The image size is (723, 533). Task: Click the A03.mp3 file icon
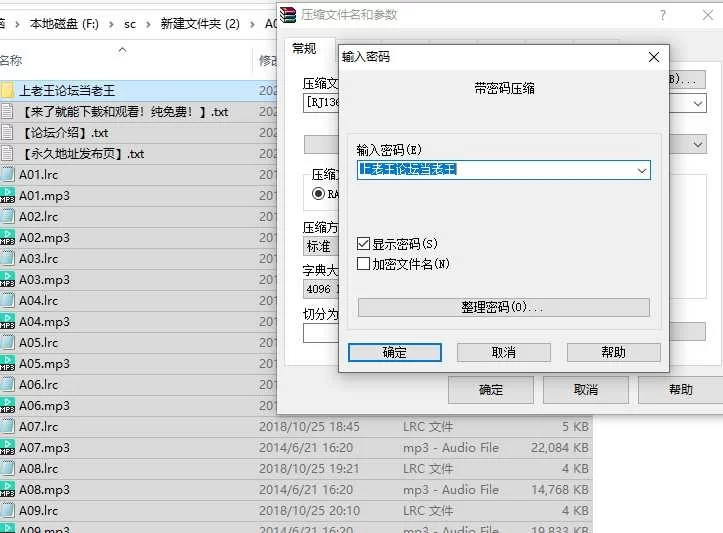(7, 279)
